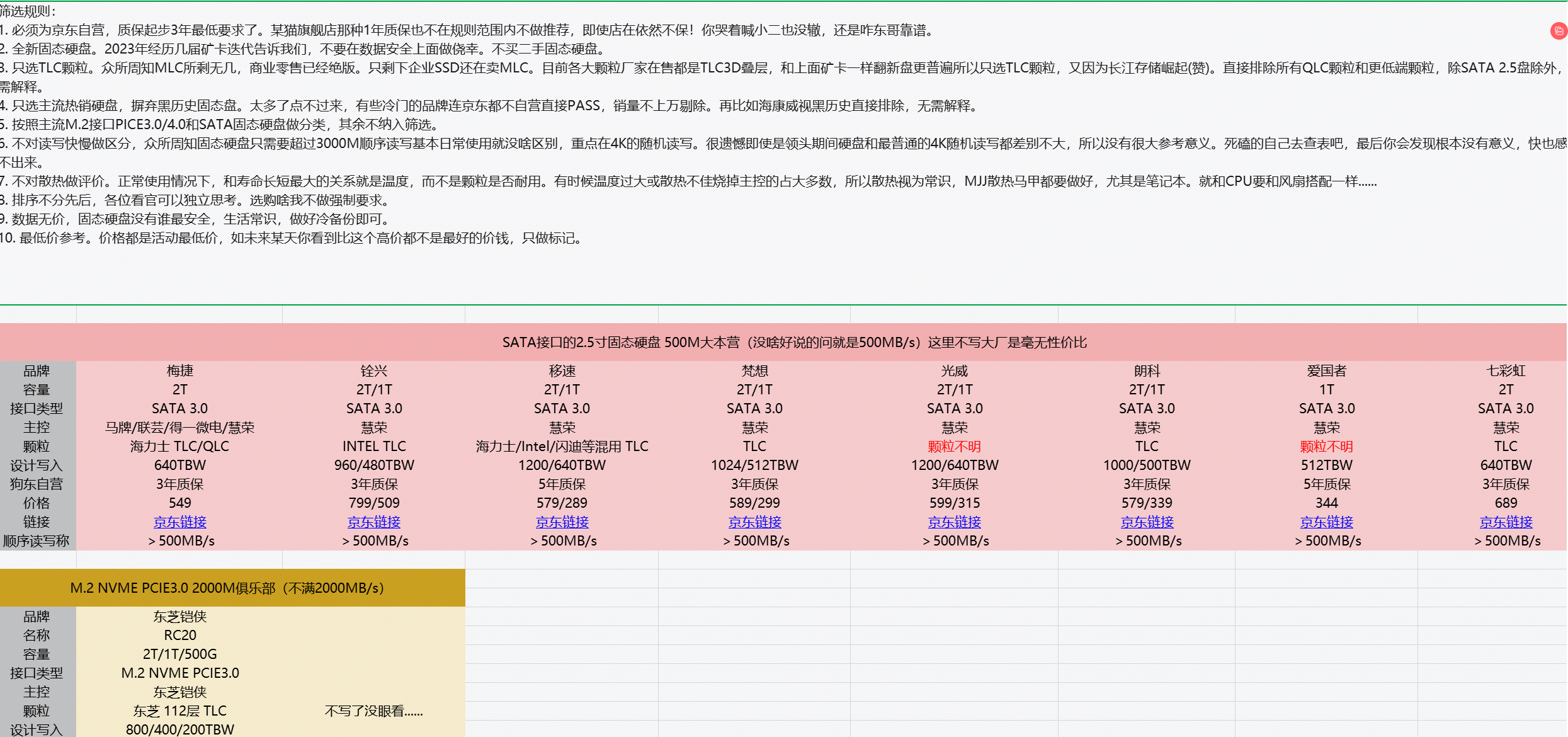Open 京东链接 under 朗科 column

(1147, 522)
